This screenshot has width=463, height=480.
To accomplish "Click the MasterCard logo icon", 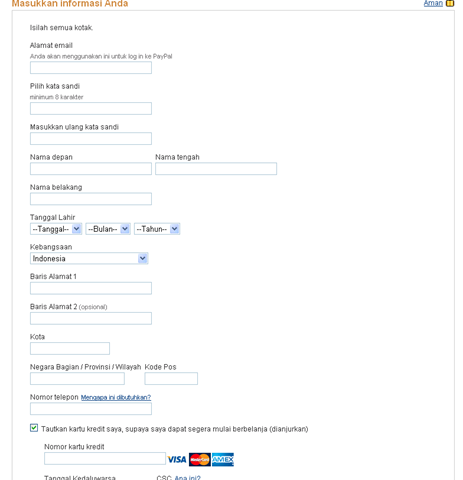I will click(200, 459).
